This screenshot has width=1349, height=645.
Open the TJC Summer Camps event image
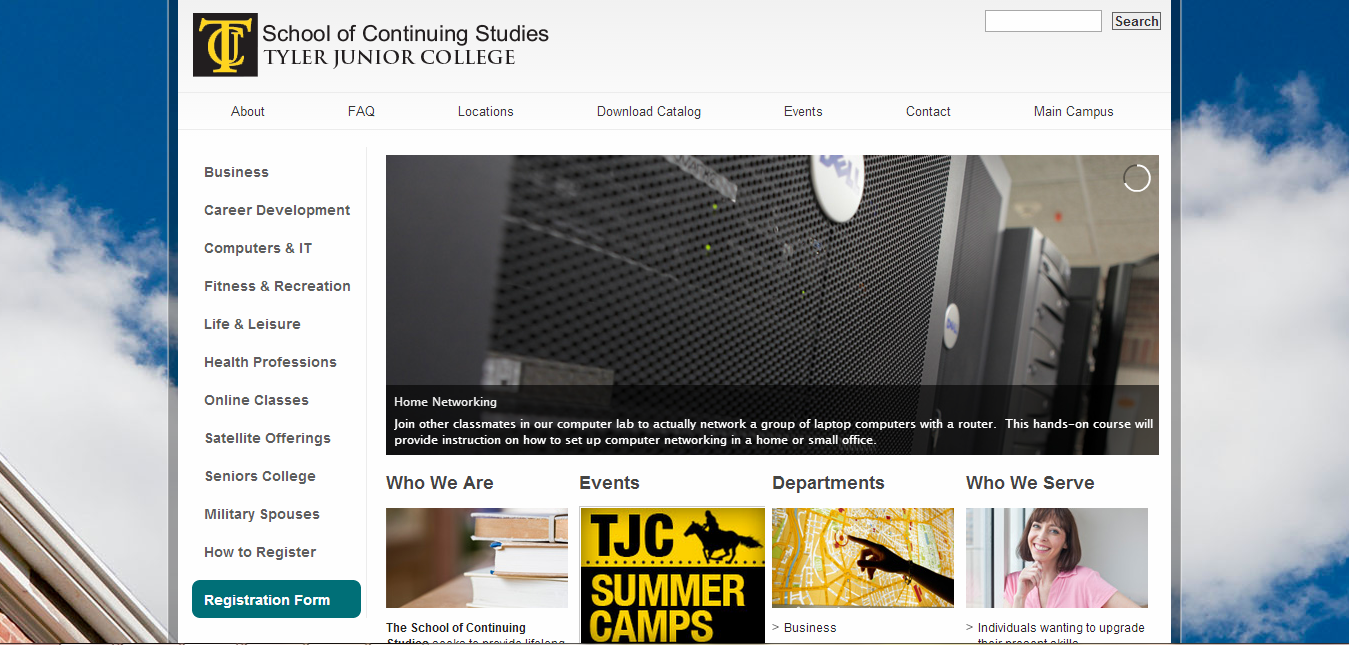coord(672,575)
